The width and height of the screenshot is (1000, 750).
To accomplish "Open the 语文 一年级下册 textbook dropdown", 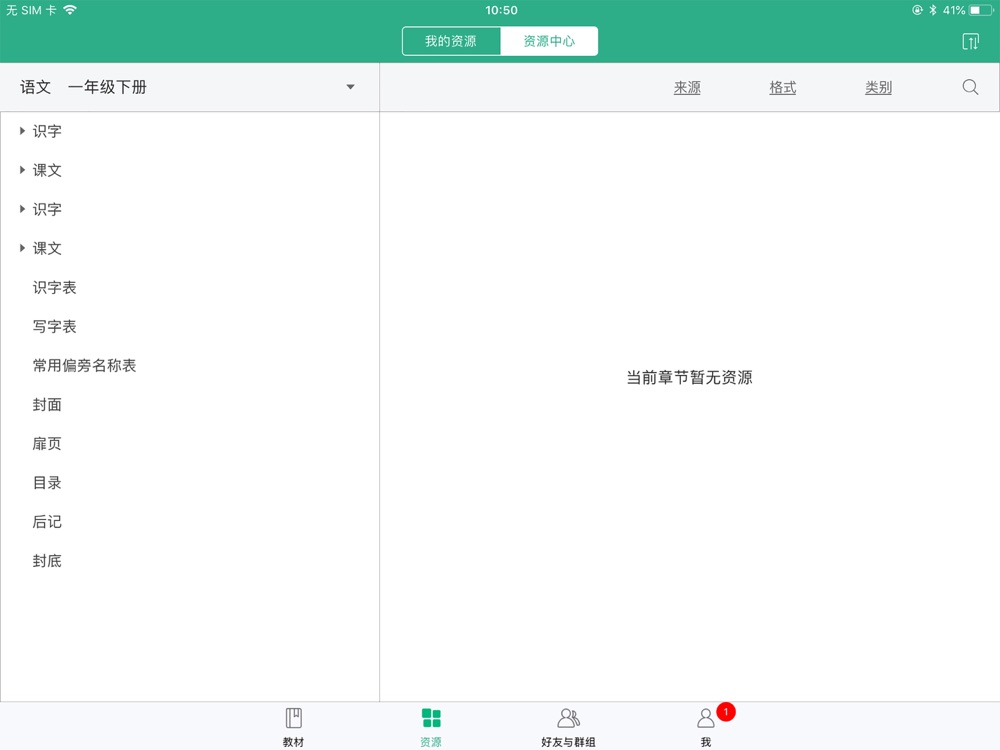I will [x=189, y=87].
